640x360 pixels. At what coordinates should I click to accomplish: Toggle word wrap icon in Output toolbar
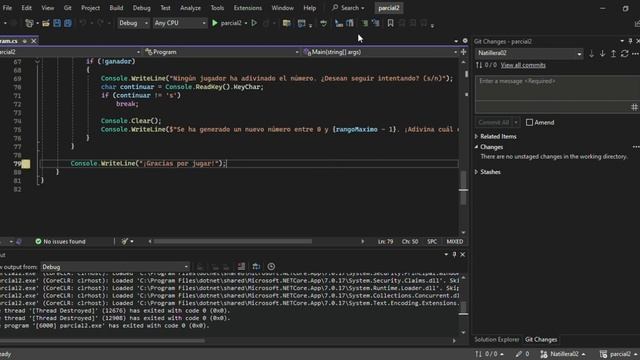click(256, 267)
